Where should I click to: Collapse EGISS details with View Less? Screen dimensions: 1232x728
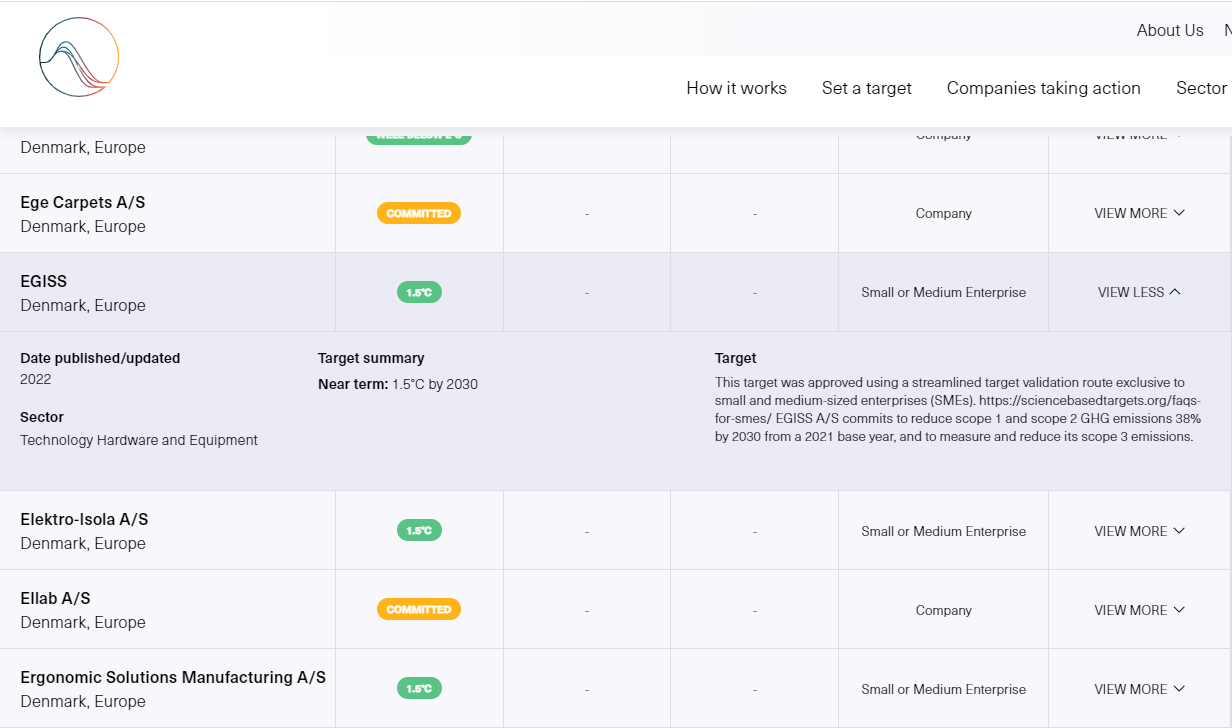click(x=1139, y=292)
